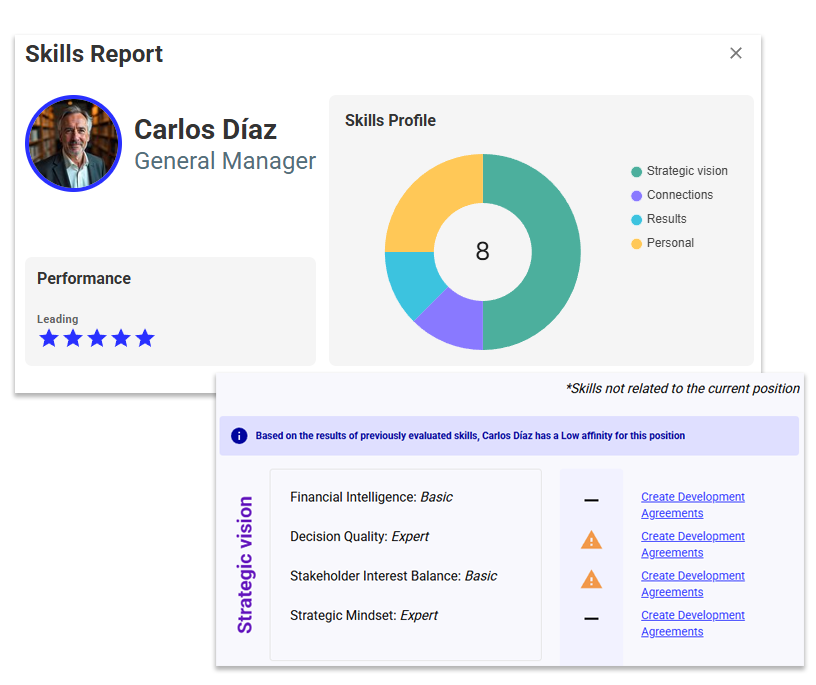Open Create Development Agreements for Strategic Mindset

692,623
